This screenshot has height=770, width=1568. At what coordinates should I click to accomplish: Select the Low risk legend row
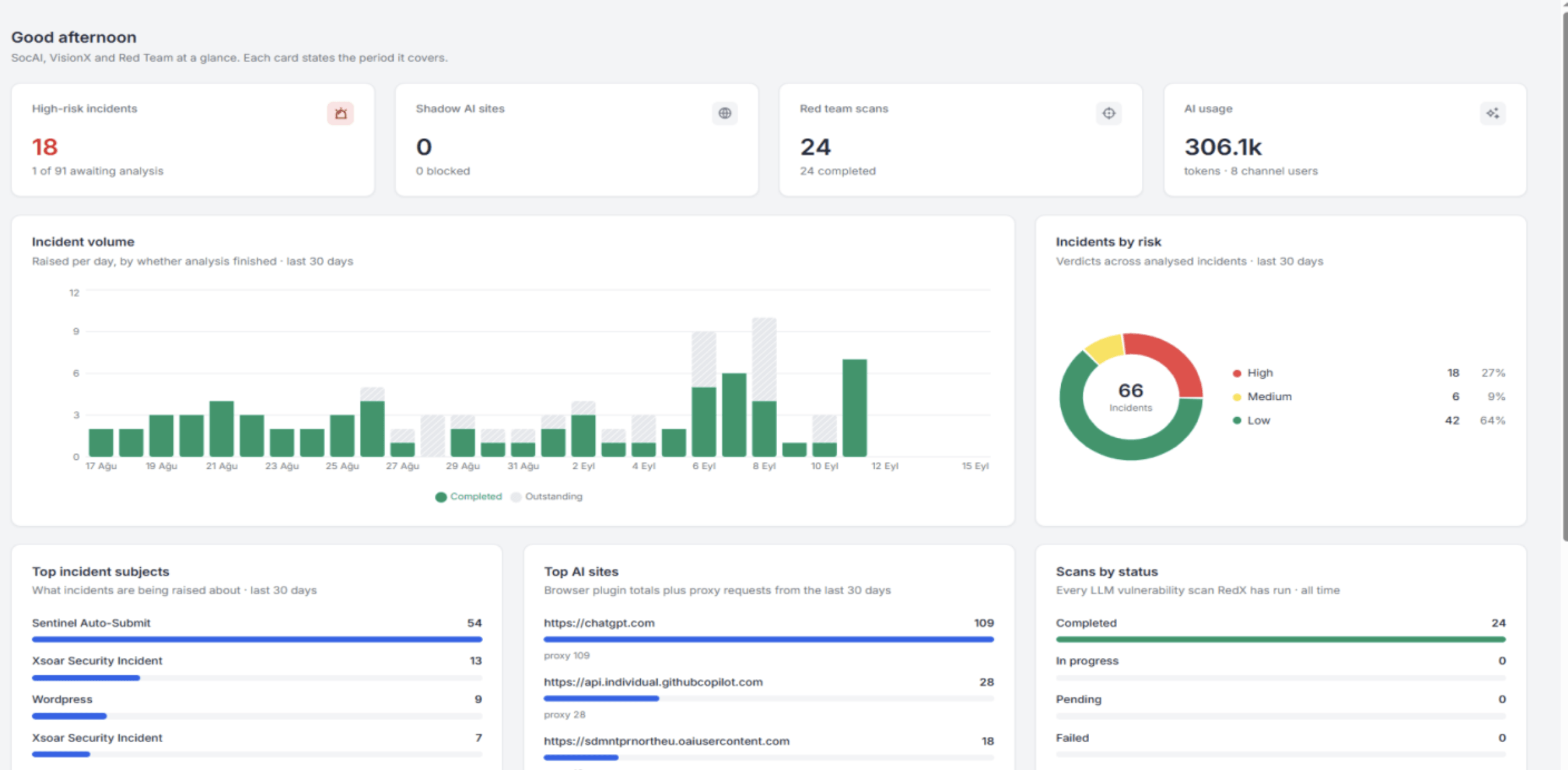click(x=1368, y=420)
